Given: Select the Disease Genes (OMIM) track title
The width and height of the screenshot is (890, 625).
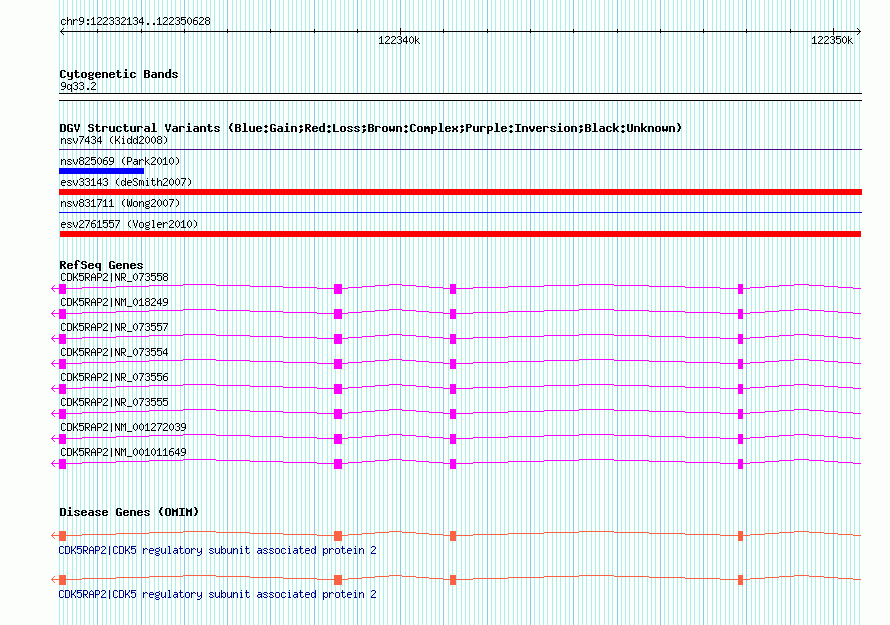Looking at the screenshot, I should point(129,512).
